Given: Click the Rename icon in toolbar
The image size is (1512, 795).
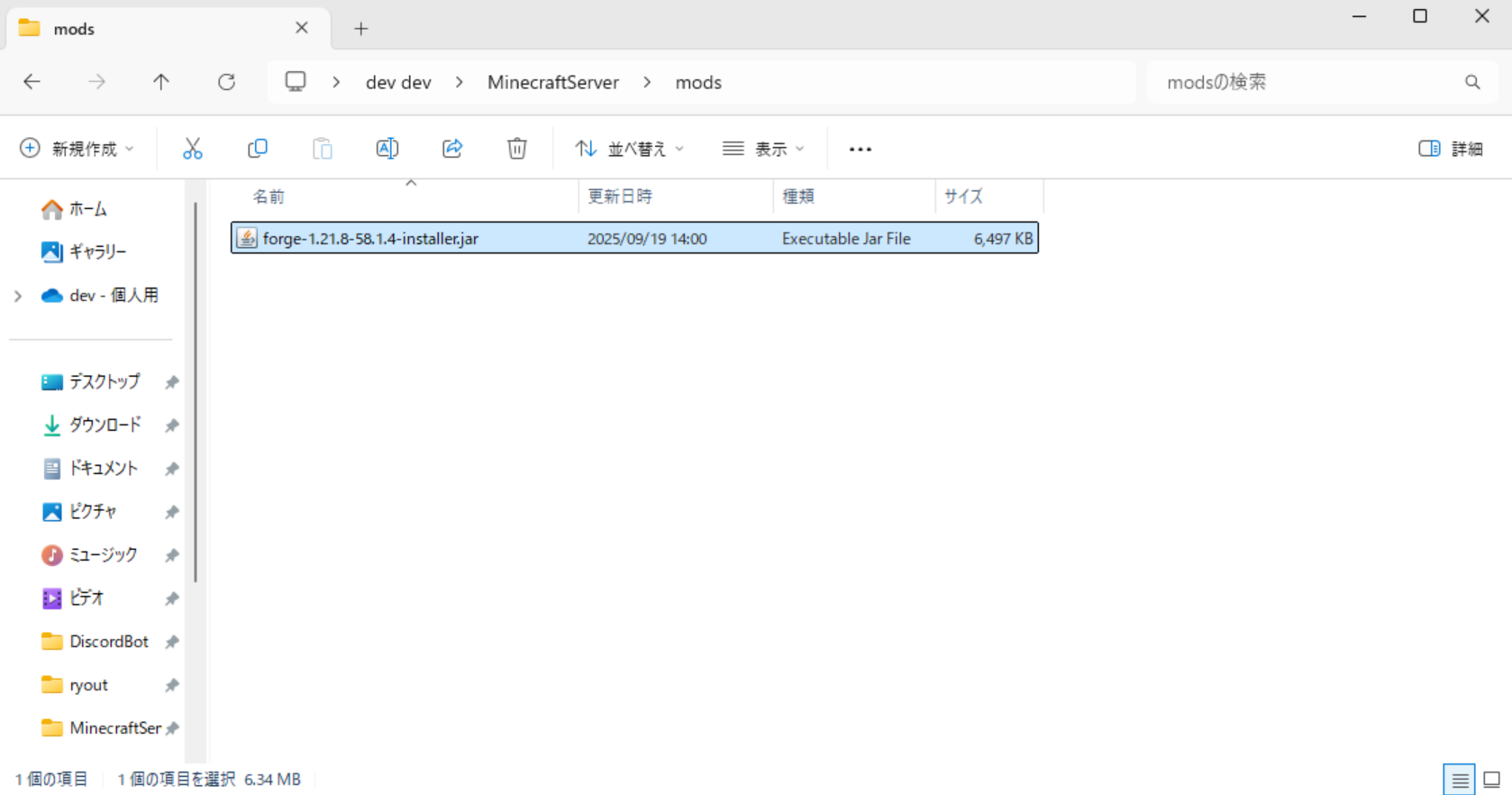Looking at the screenshot, I should 387,149.
